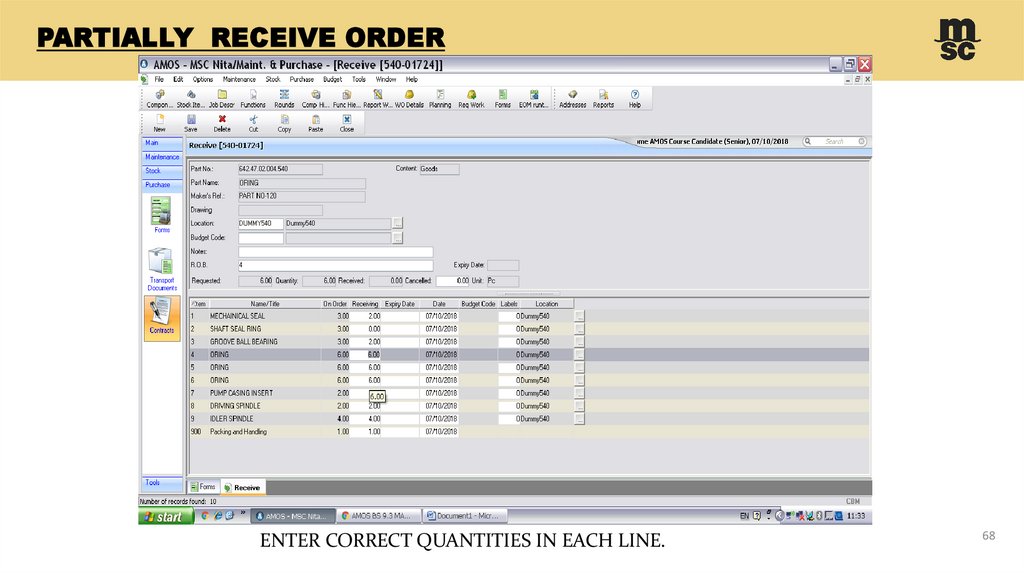The width and height of the screenshot is (1024, 574).
Task: Expand the Main sidebar section
Action: [162, 143]
